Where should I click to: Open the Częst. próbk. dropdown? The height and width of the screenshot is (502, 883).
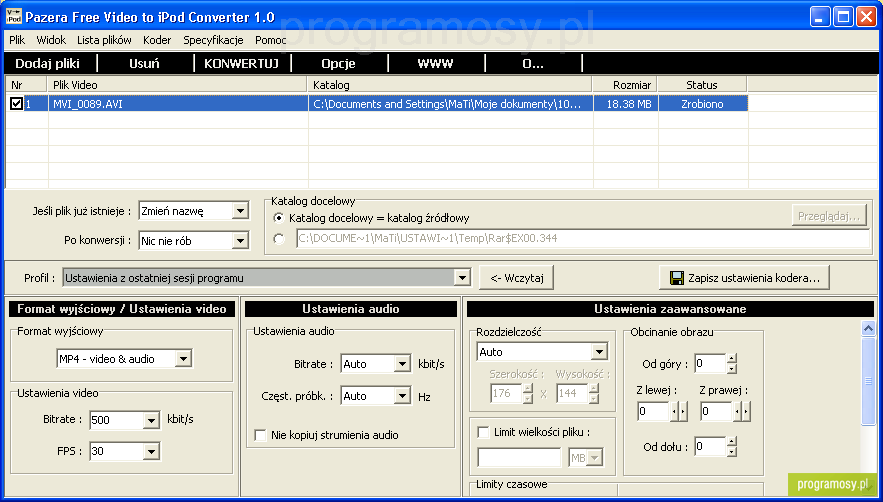click(402, 396)
